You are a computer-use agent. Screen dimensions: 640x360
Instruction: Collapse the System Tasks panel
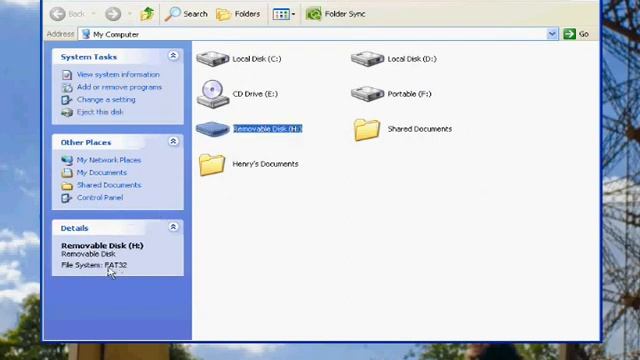click(173, 56)
